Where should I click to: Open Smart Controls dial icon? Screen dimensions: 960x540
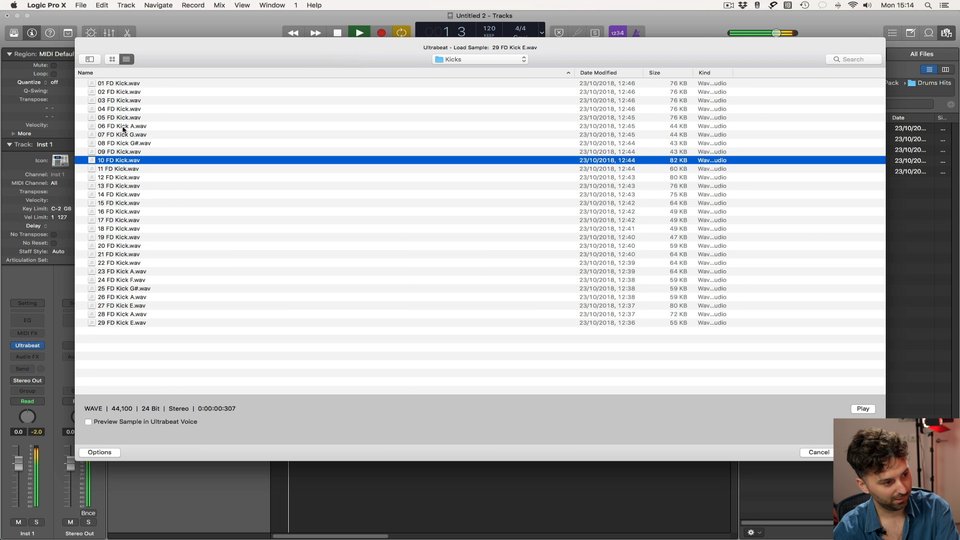pos(91,32)
